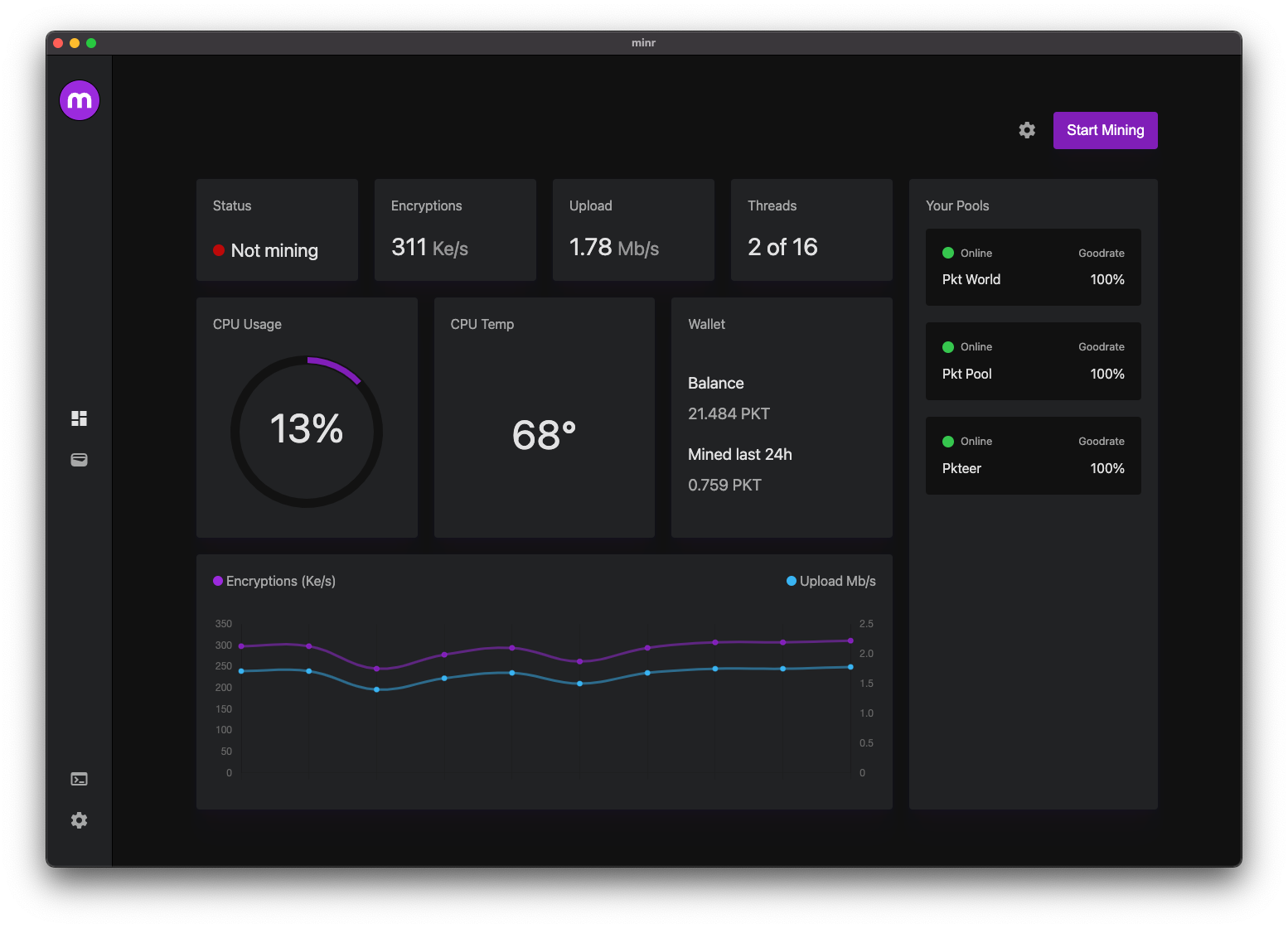Click the Encryptions 311 Ke/s card

[455, 230]
